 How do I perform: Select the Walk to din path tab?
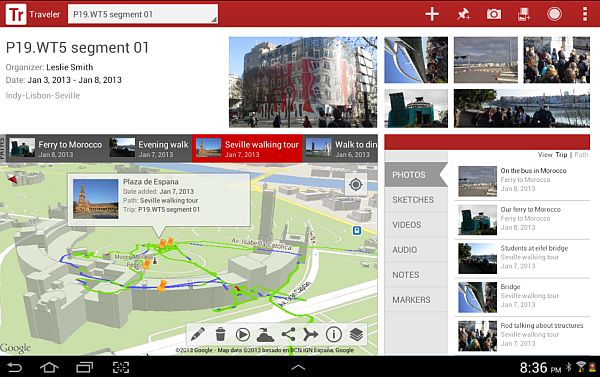click(x=341, y=149)
